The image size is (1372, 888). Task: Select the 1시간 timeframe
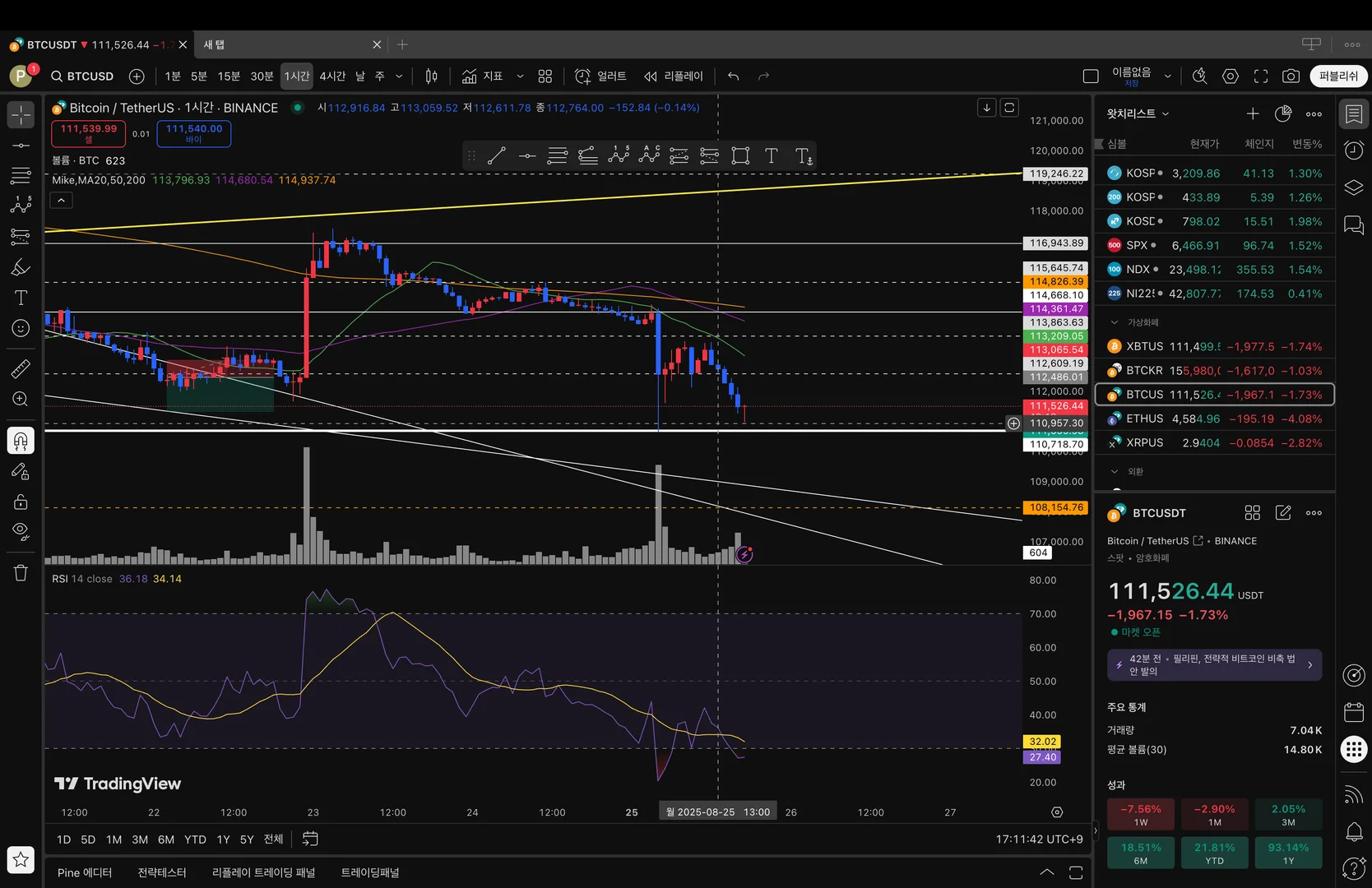[297, 76]
